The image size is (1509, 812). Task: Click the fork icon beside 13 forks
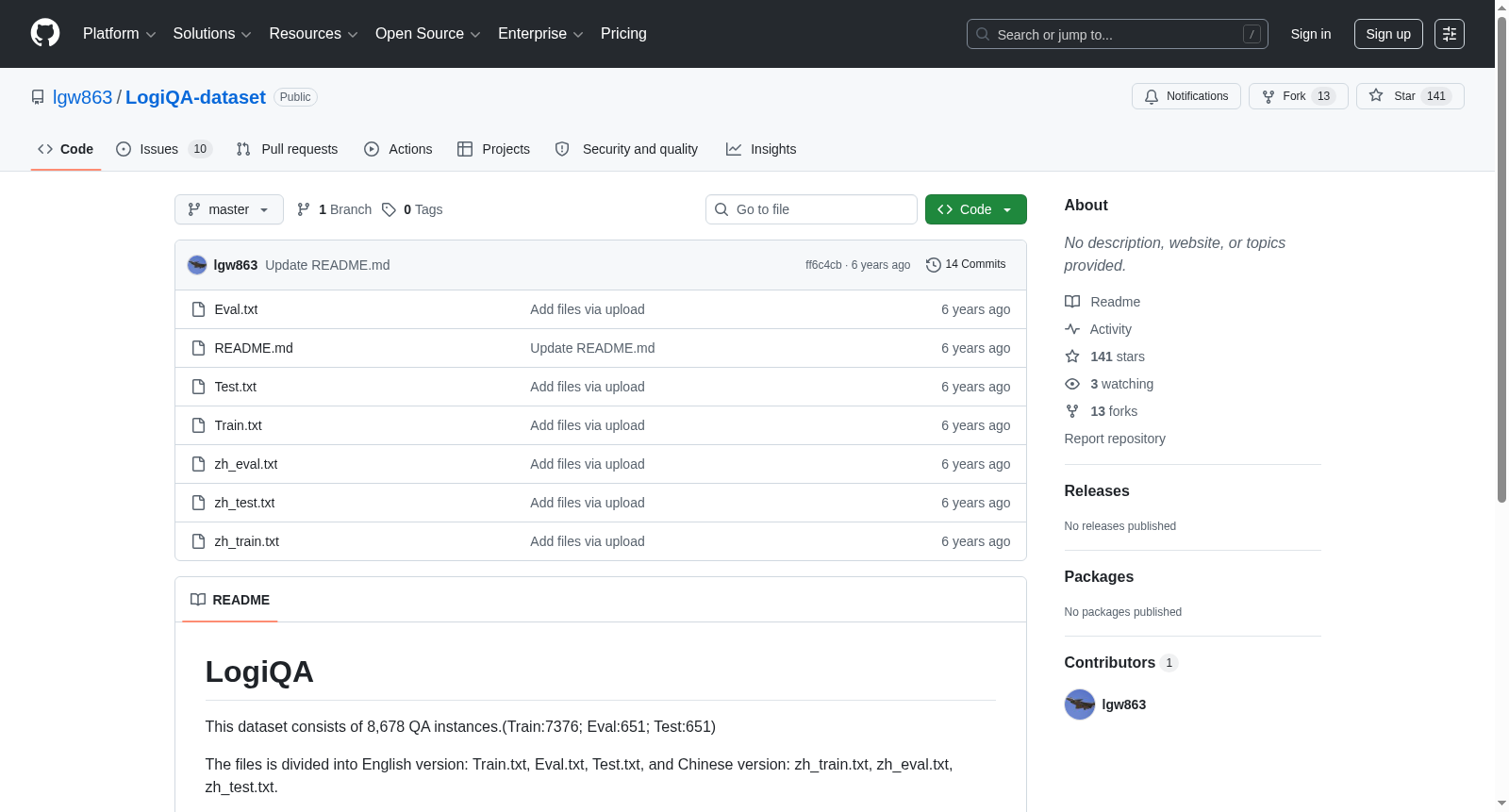1072,411
